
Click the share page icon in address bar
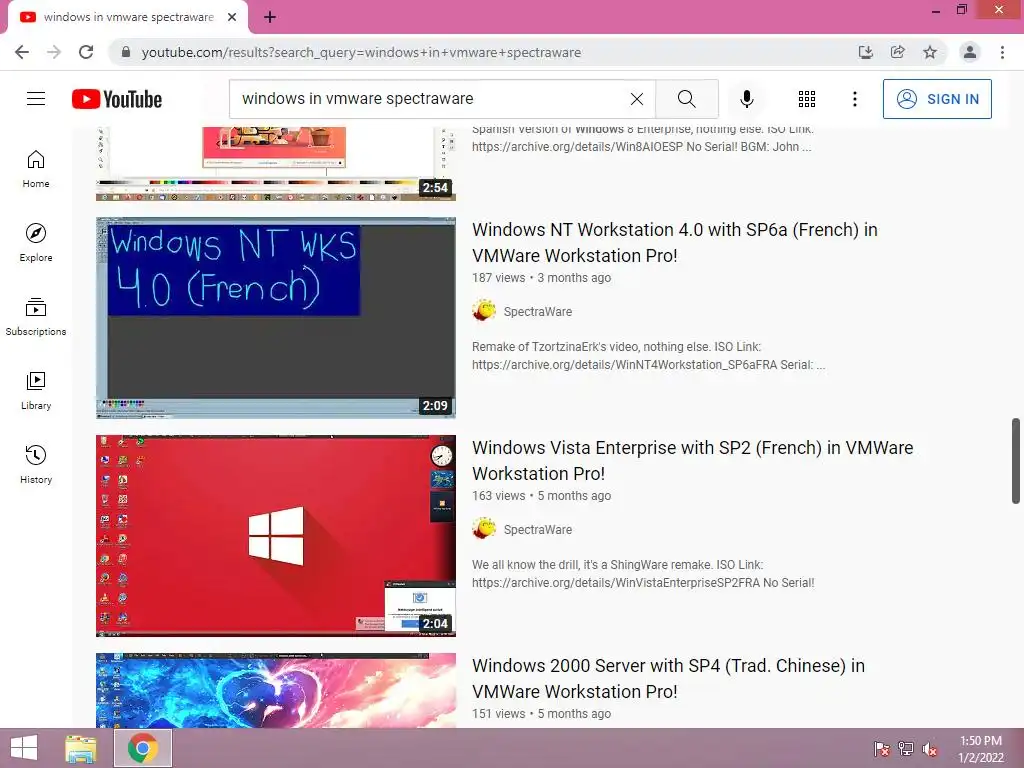point(898,52)
